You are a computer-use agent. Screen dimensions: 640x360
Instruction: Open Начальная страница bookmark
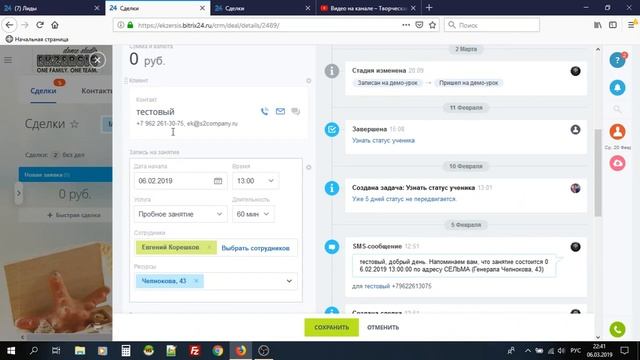pyautogui.click(x=37, y=39)
